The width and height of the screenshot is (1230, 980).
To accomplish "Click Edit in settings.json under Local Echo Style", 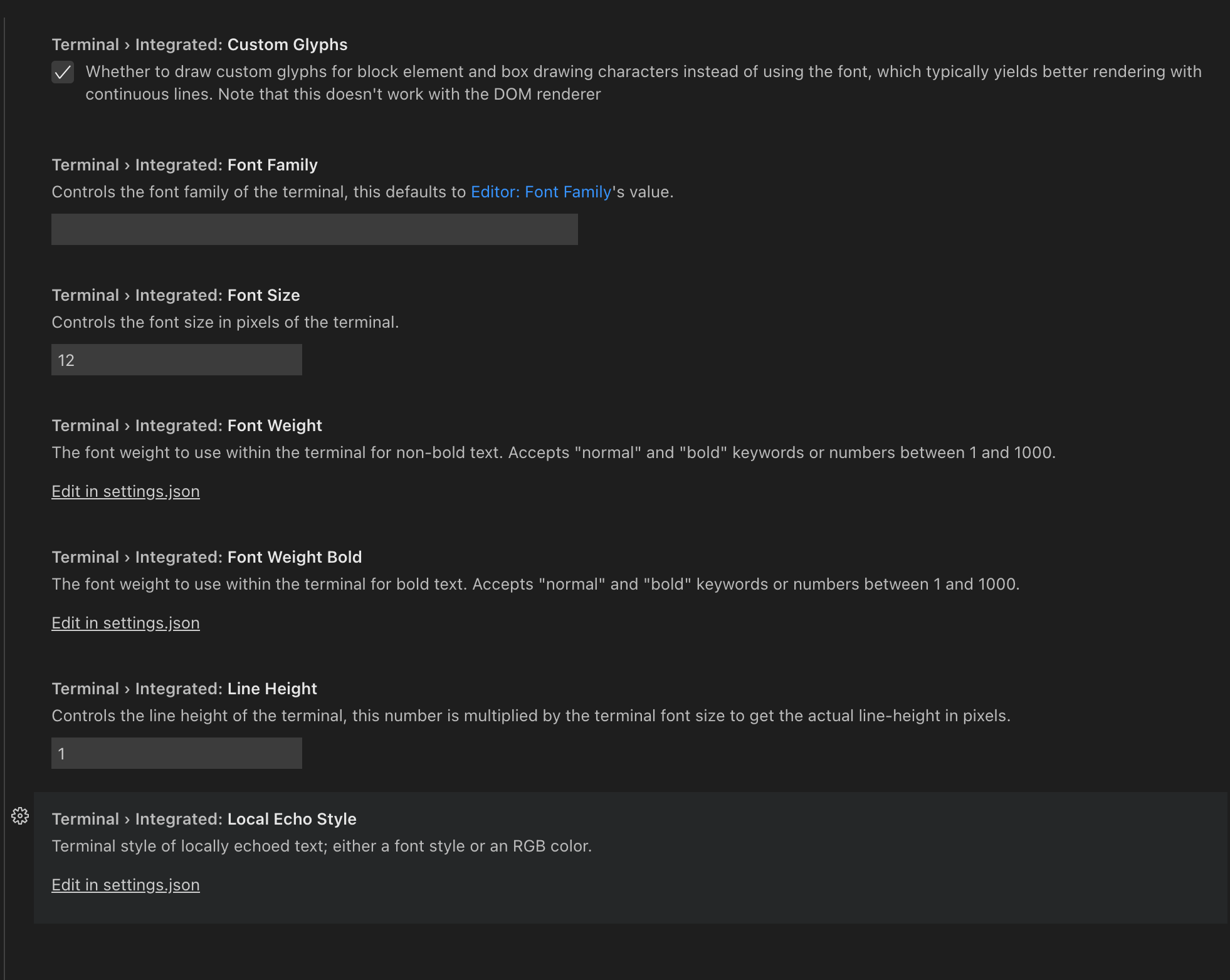I will 125,885.
